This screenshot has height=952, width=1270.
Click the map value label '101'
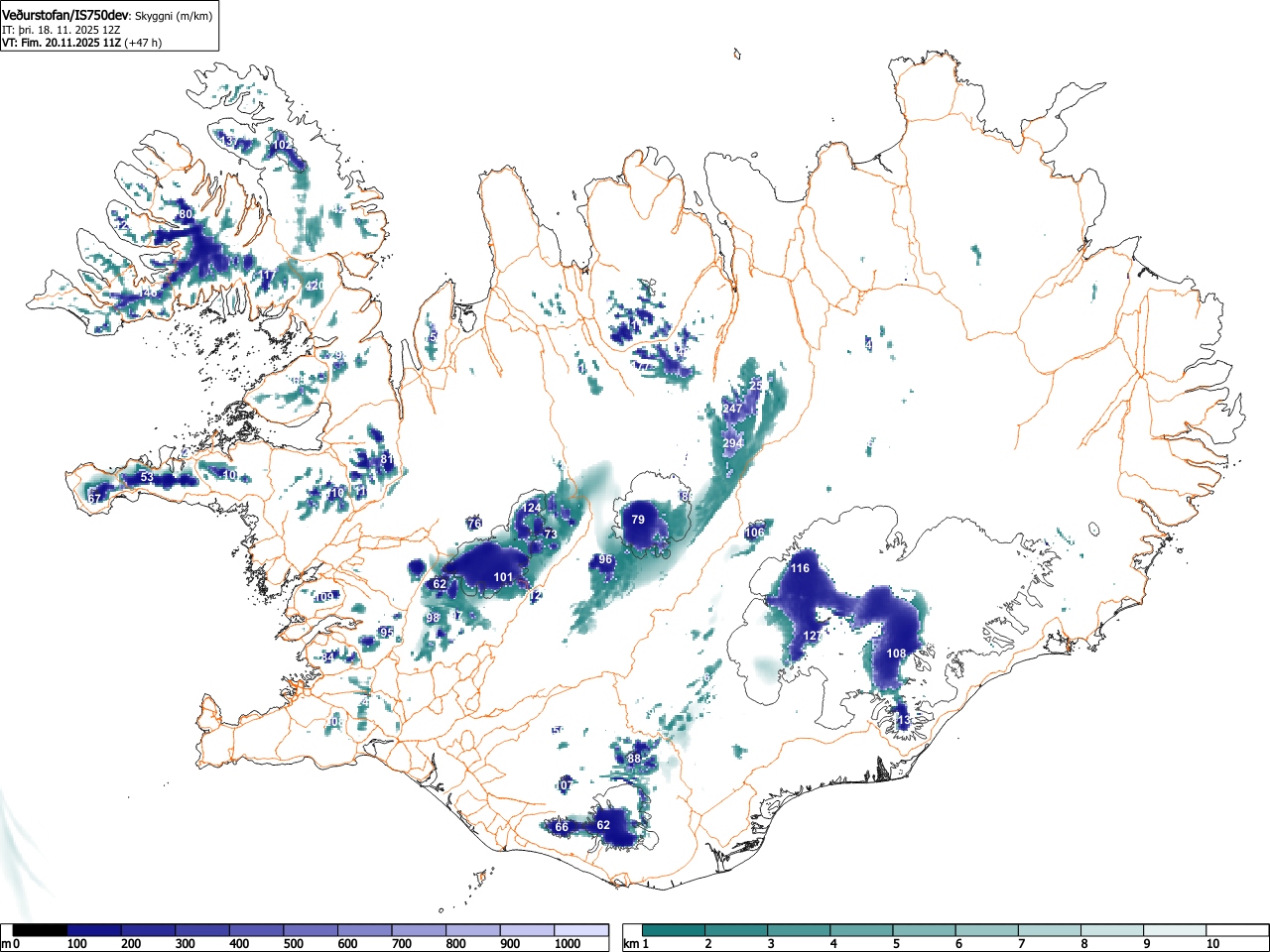click(x=503, y=577)
